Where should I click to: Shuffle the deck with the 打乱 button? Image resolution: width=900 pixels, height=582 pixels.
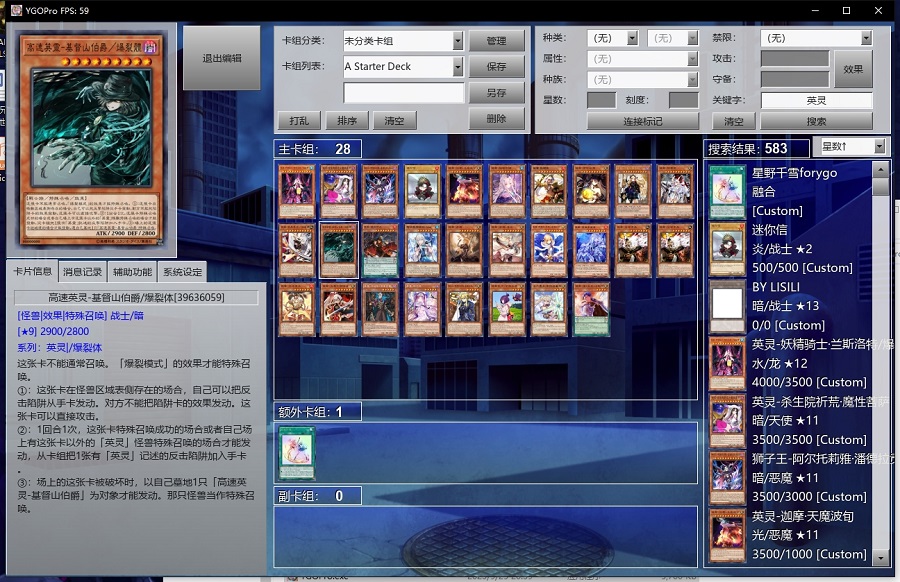[299, 121]
